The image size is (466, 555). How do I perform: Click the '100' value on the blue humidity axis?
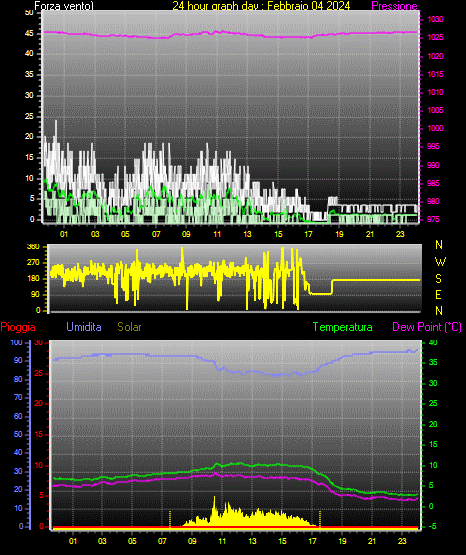point(17,342)
